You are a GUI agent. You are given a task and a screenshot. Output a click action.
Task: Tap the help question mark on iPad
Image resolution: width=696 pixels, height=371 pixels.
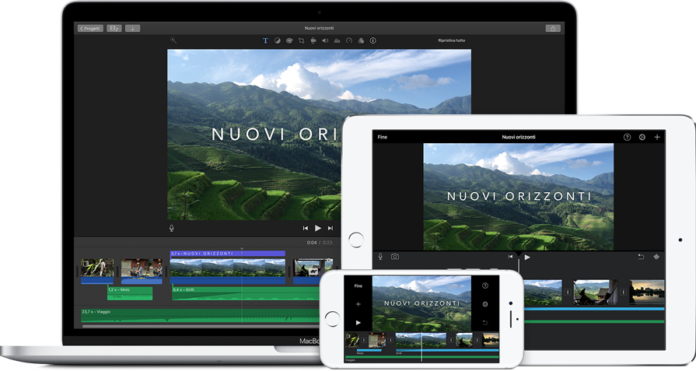tap(627, 137)
